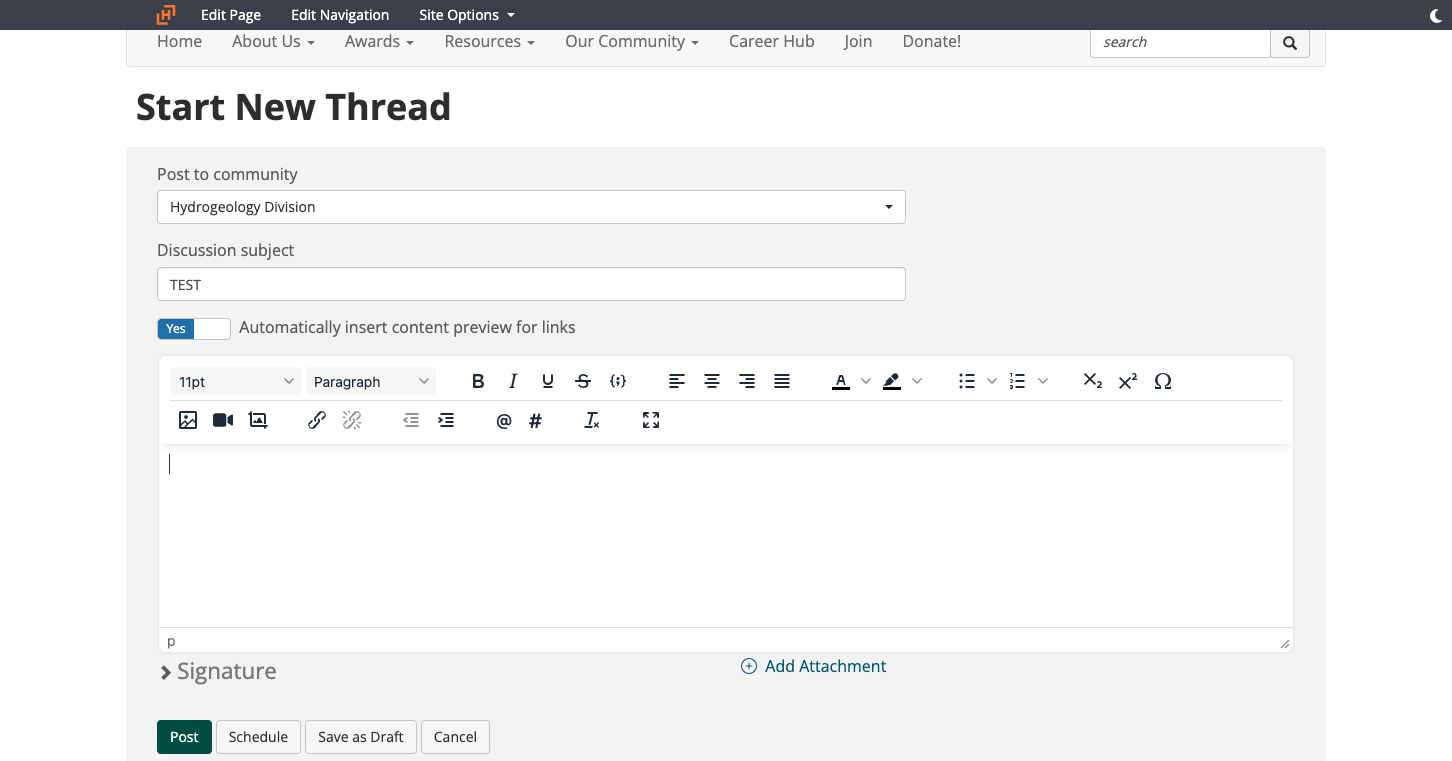
Task: Apply strikethrough formatting
Action: click(x=583, y=381)
